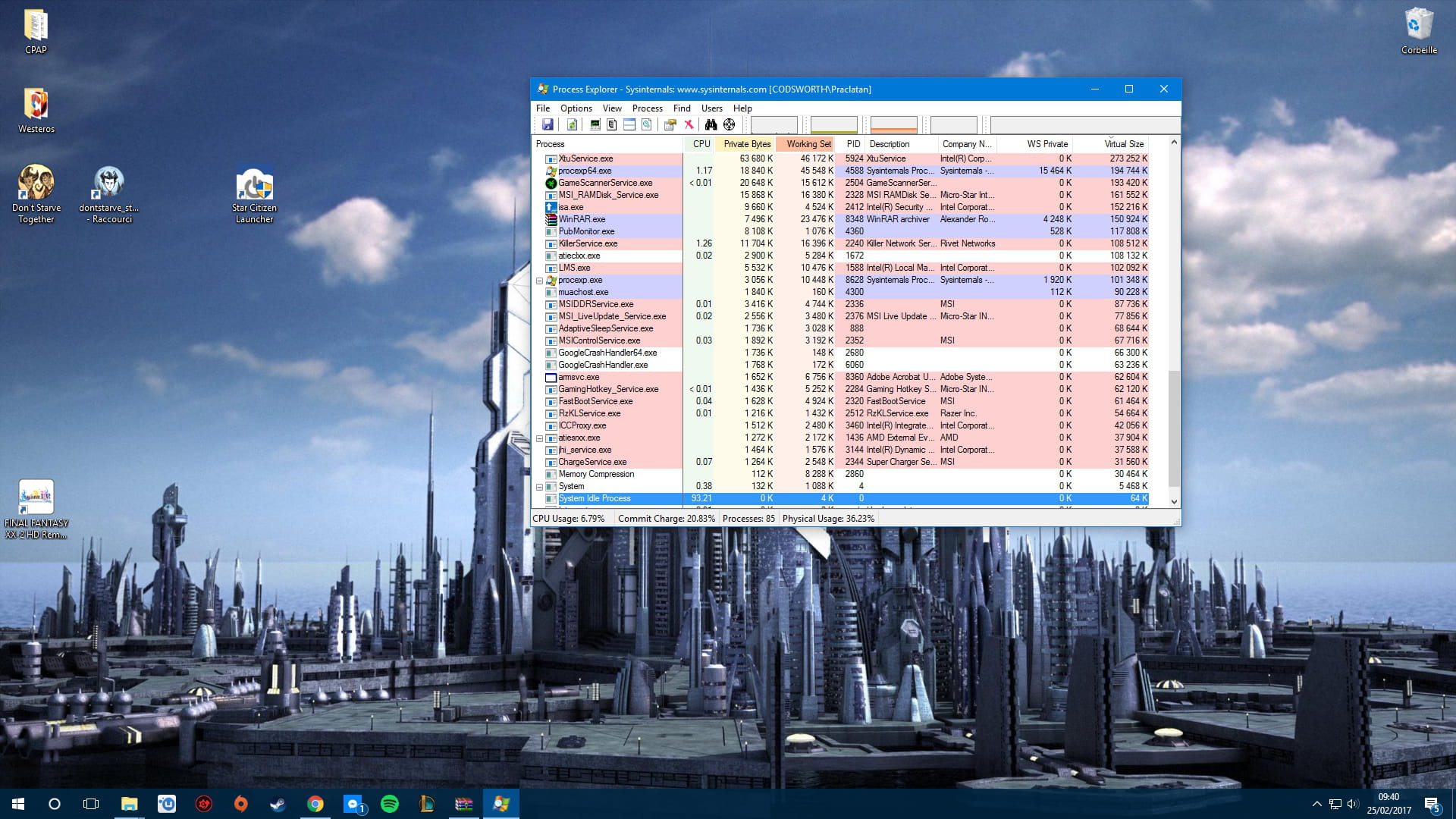Click the orange physical memory mini graph
The image size is (1456, 819).
coord(893,124)
